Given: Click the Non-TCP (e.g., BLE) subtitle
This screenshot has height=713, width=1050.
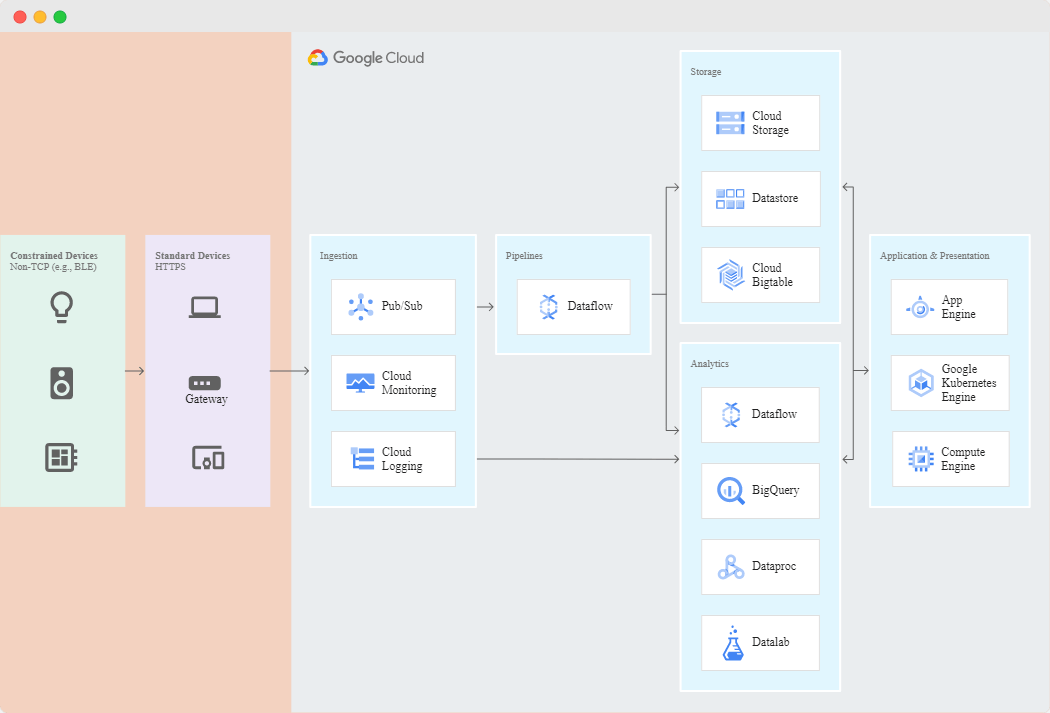Looking at the screenshot, I should click(53, 266).
